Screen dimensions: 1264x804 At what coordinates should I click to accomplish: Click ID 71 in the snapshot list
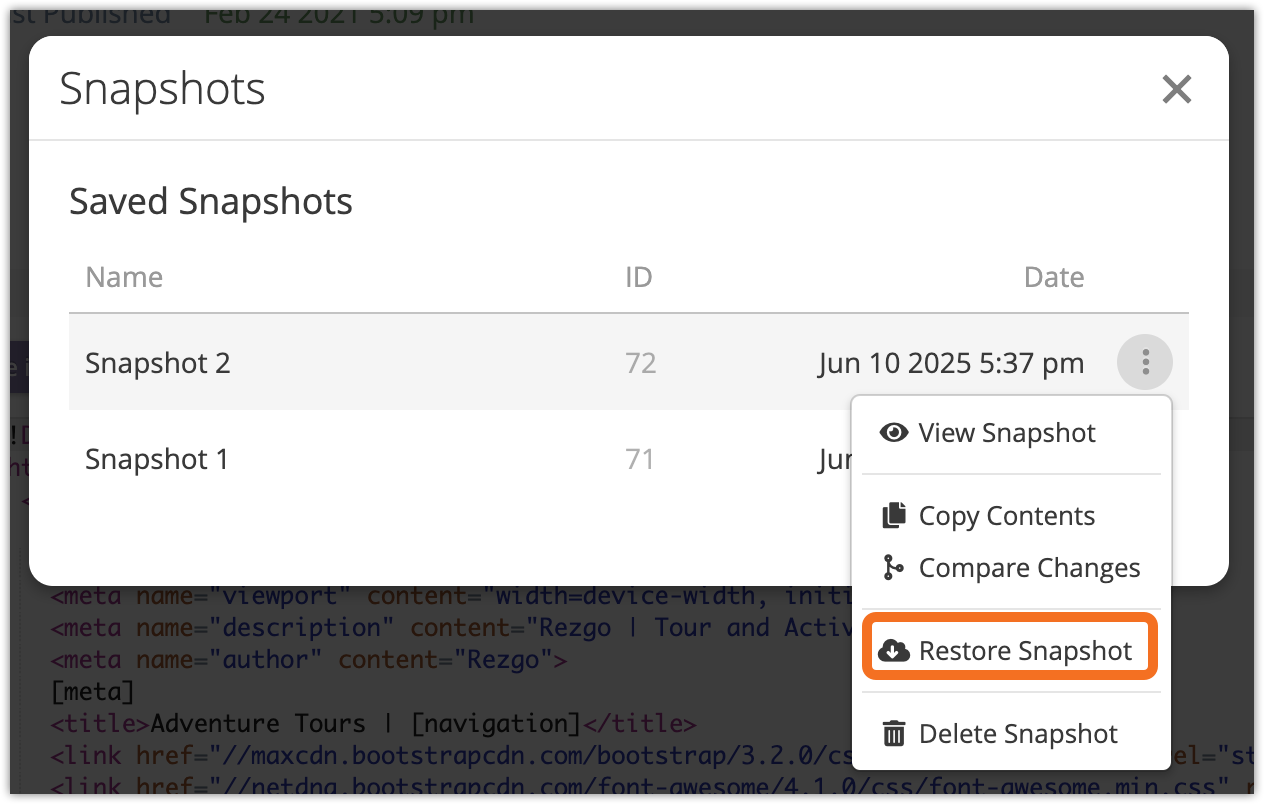[640, 460]
